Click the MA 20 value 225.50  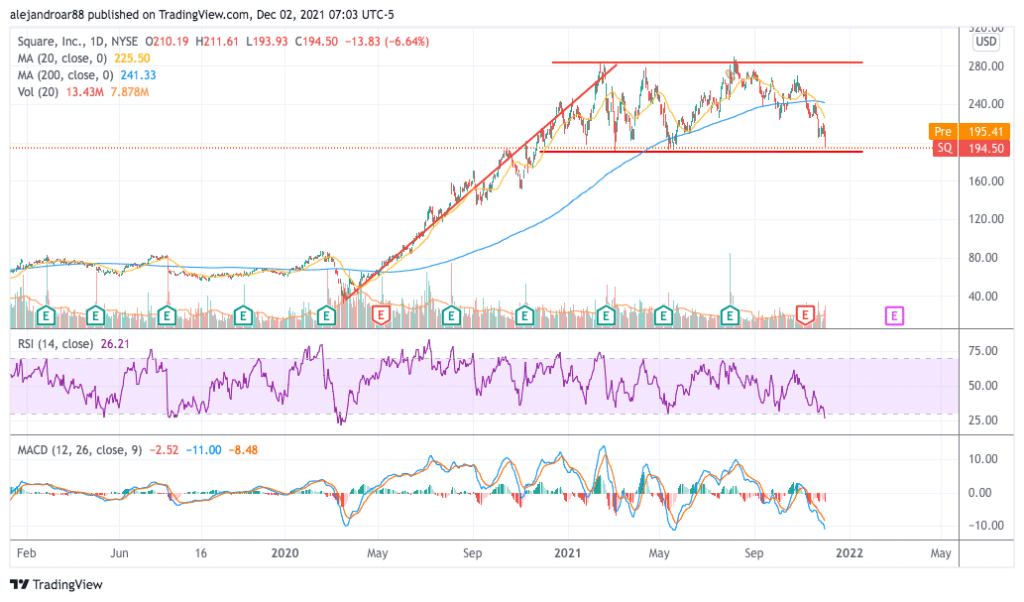pos(132,58)
